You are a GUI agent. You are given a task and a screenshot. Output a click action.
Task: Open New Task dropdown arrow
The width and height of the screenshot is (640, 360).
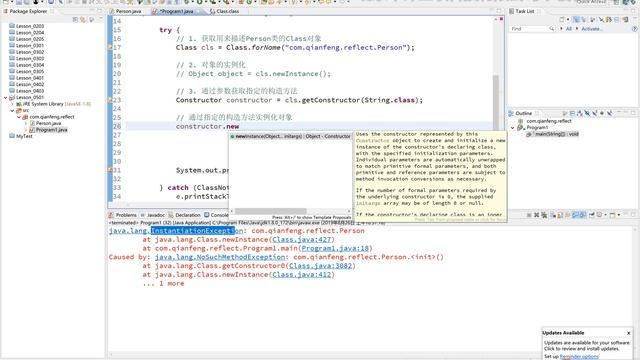tap(568, 19)
